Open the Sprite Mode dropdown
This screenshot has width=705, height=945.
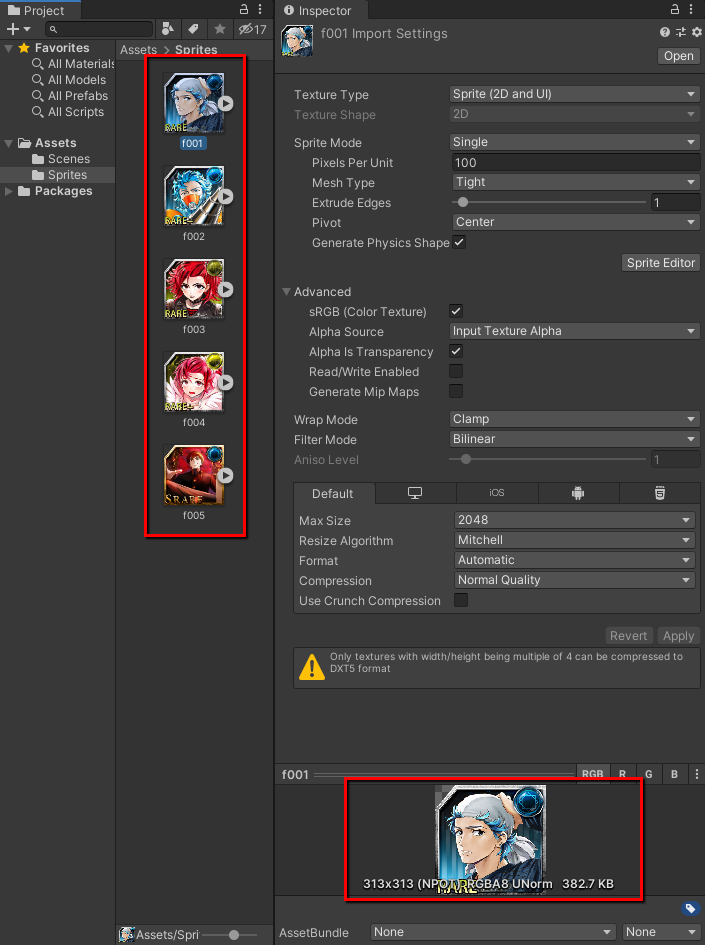tap(575, 142)
